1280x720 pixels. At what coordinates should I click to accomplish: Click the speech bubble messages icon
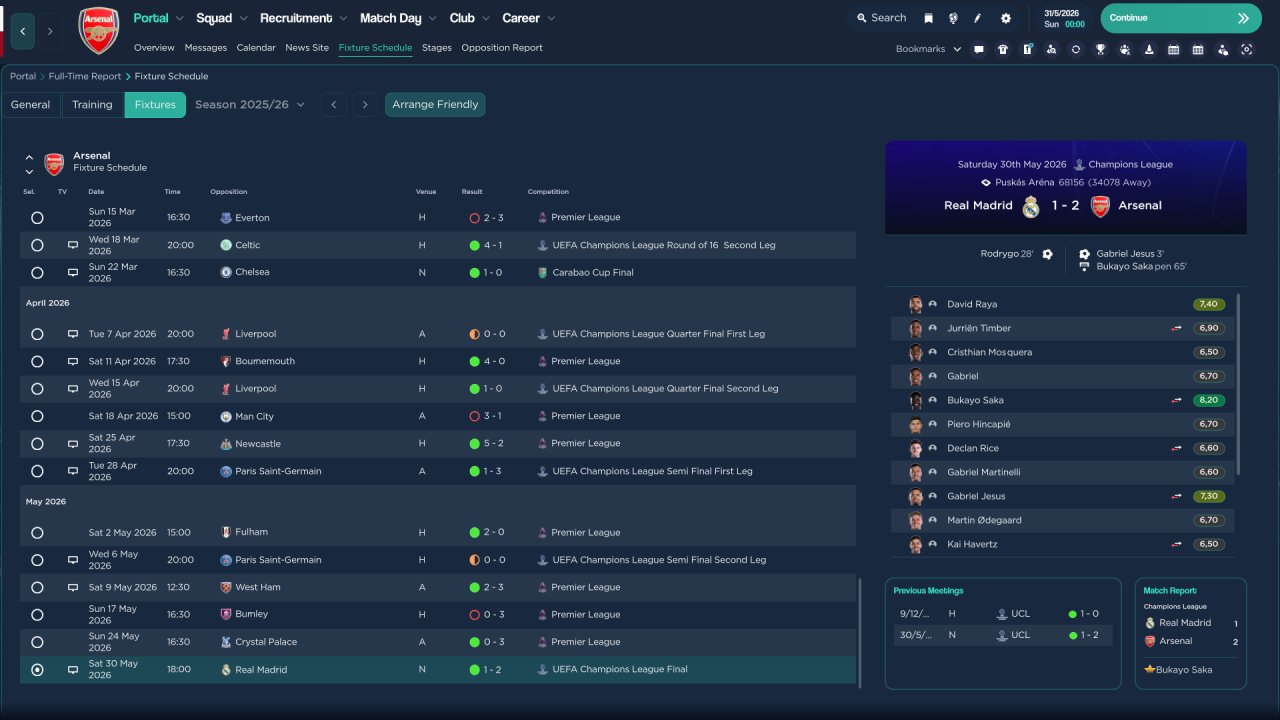(978, 49)
